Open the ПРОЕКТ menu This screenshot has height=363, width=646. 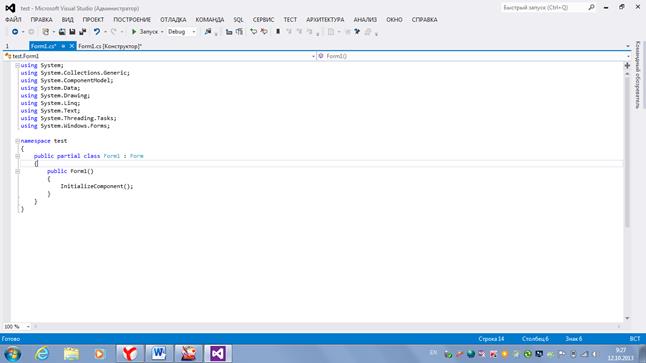pos(93,20)
